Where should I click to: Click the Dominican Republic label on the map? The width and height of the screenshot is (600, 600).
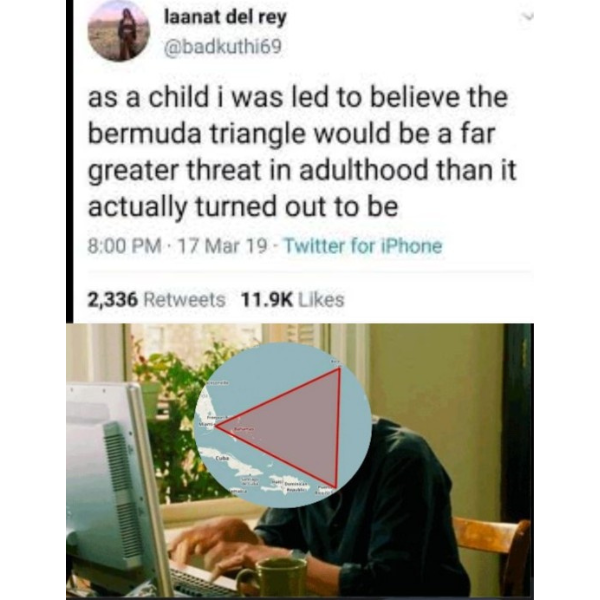[x=295, y=487]
